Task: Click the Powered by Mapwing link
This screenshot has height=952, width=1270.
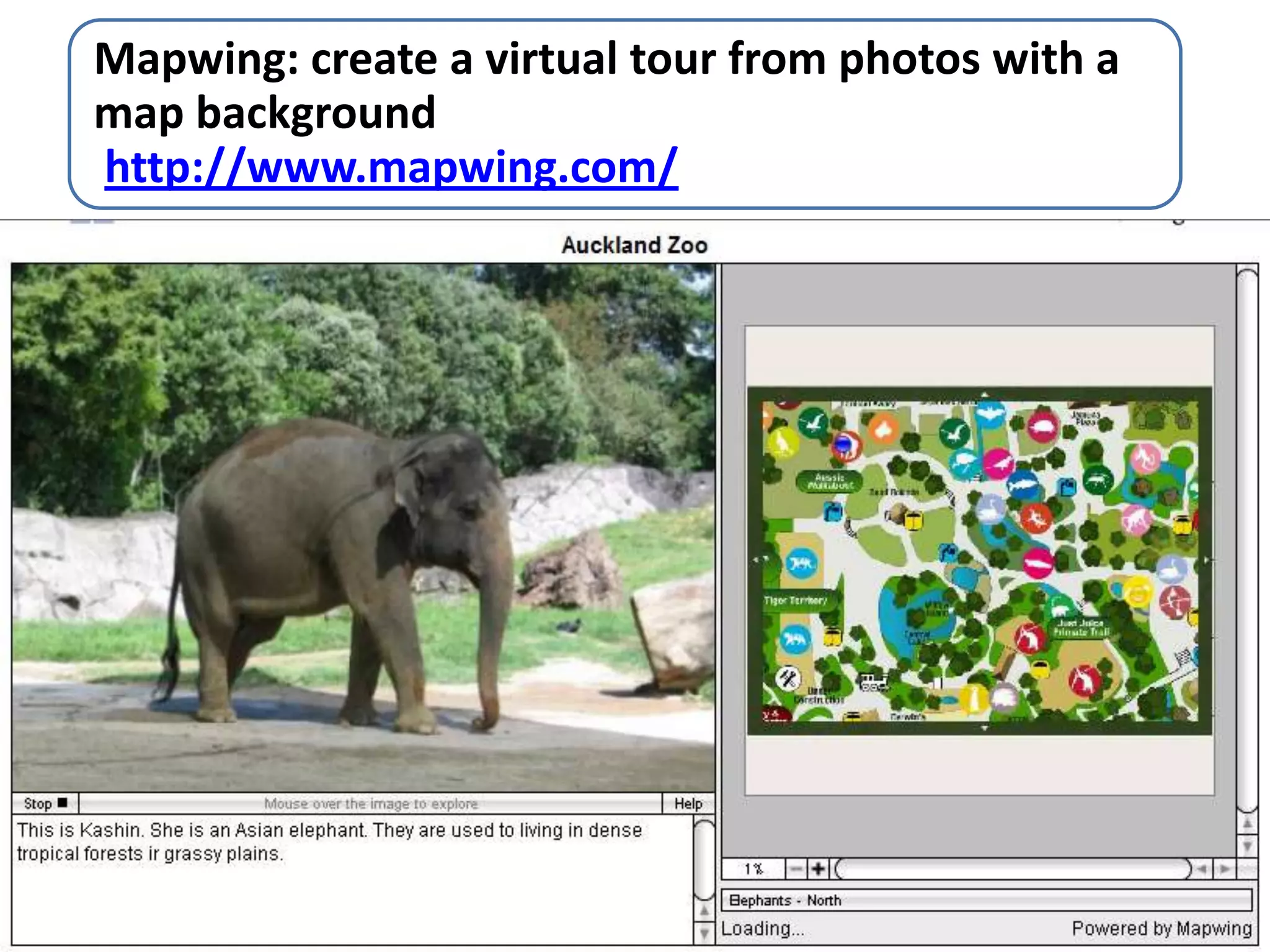Action: 1161,928
